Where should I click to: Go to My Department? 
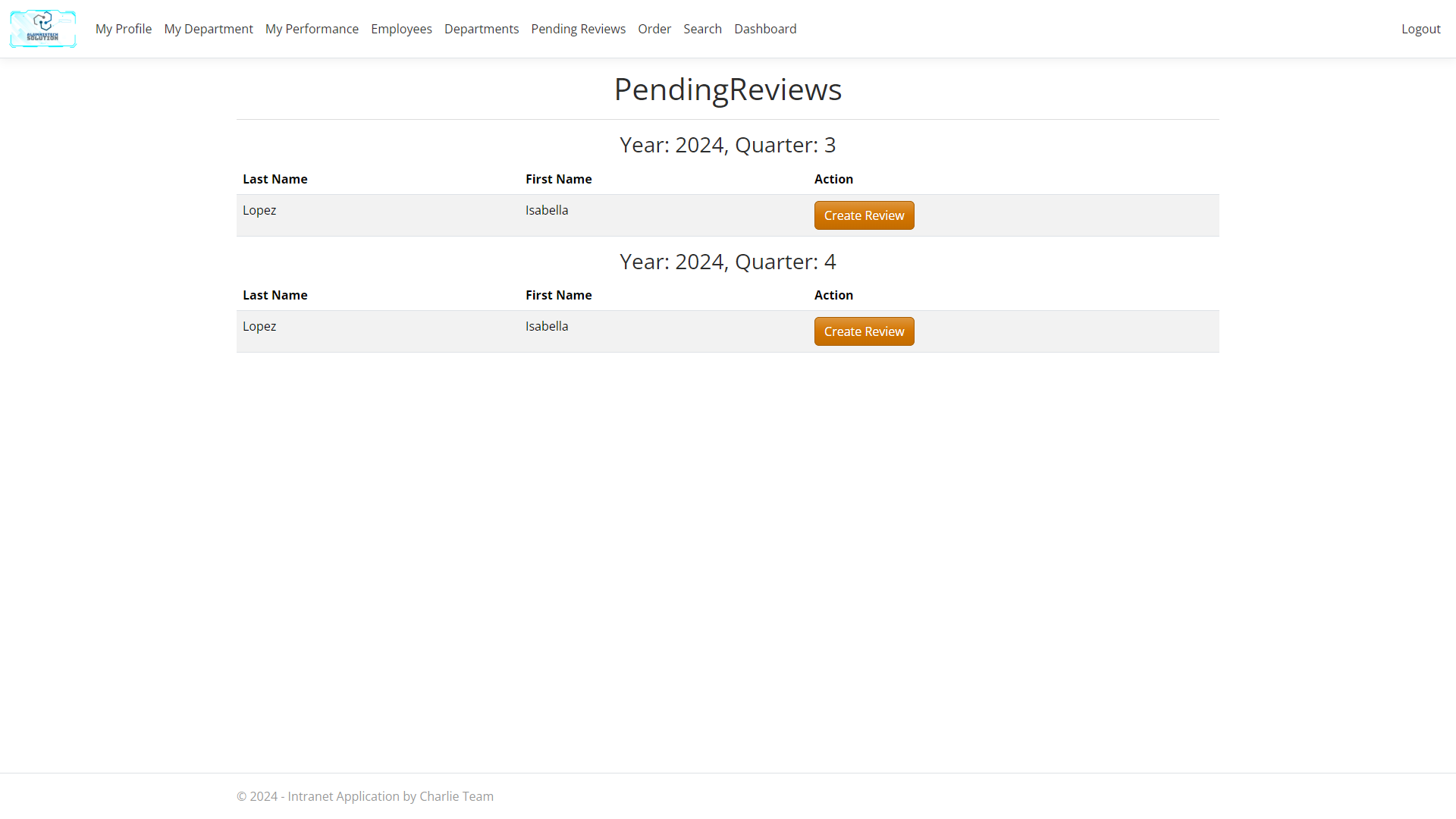point(209,29)
